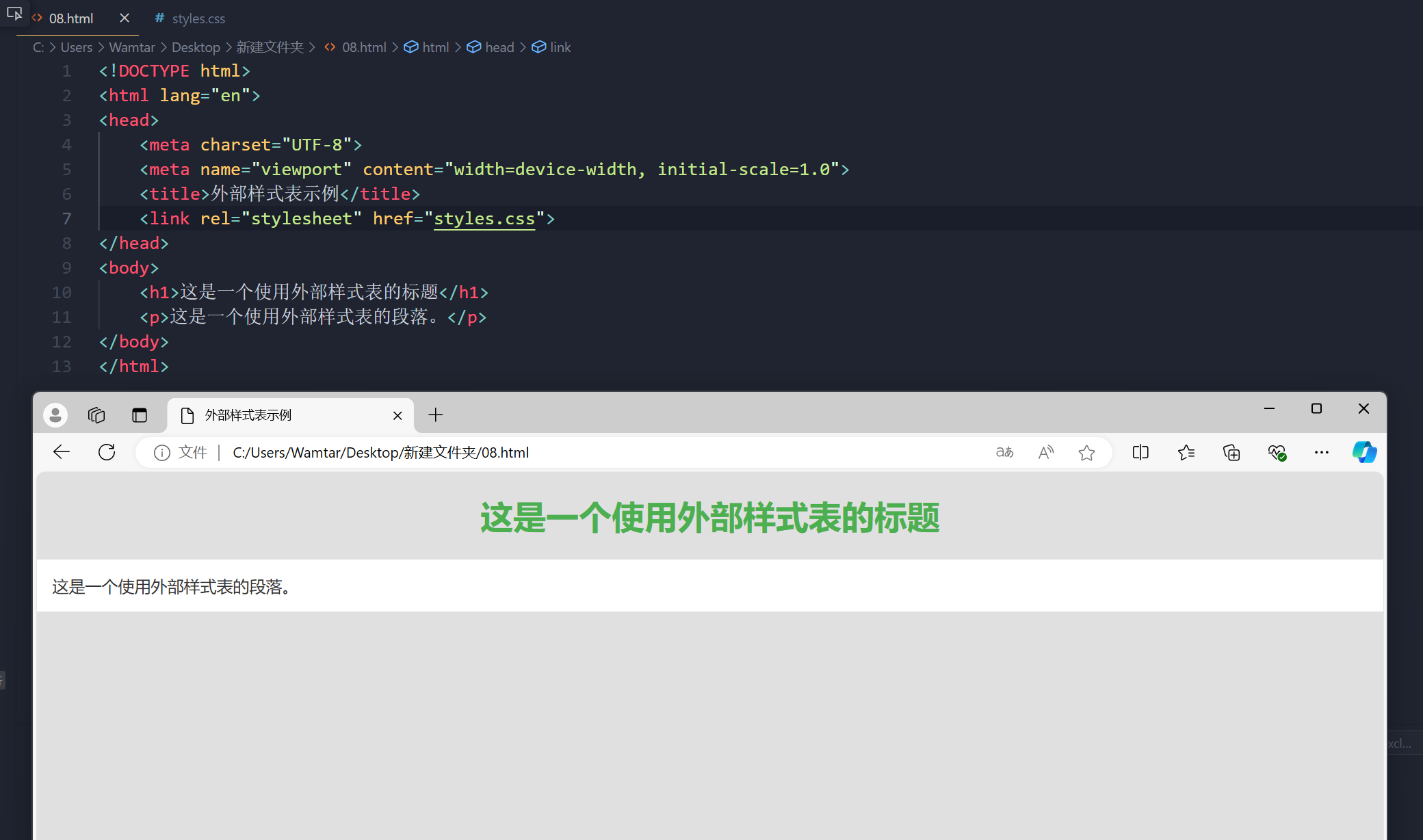
Task: Click the back navigation arrow
Action: 61,452
